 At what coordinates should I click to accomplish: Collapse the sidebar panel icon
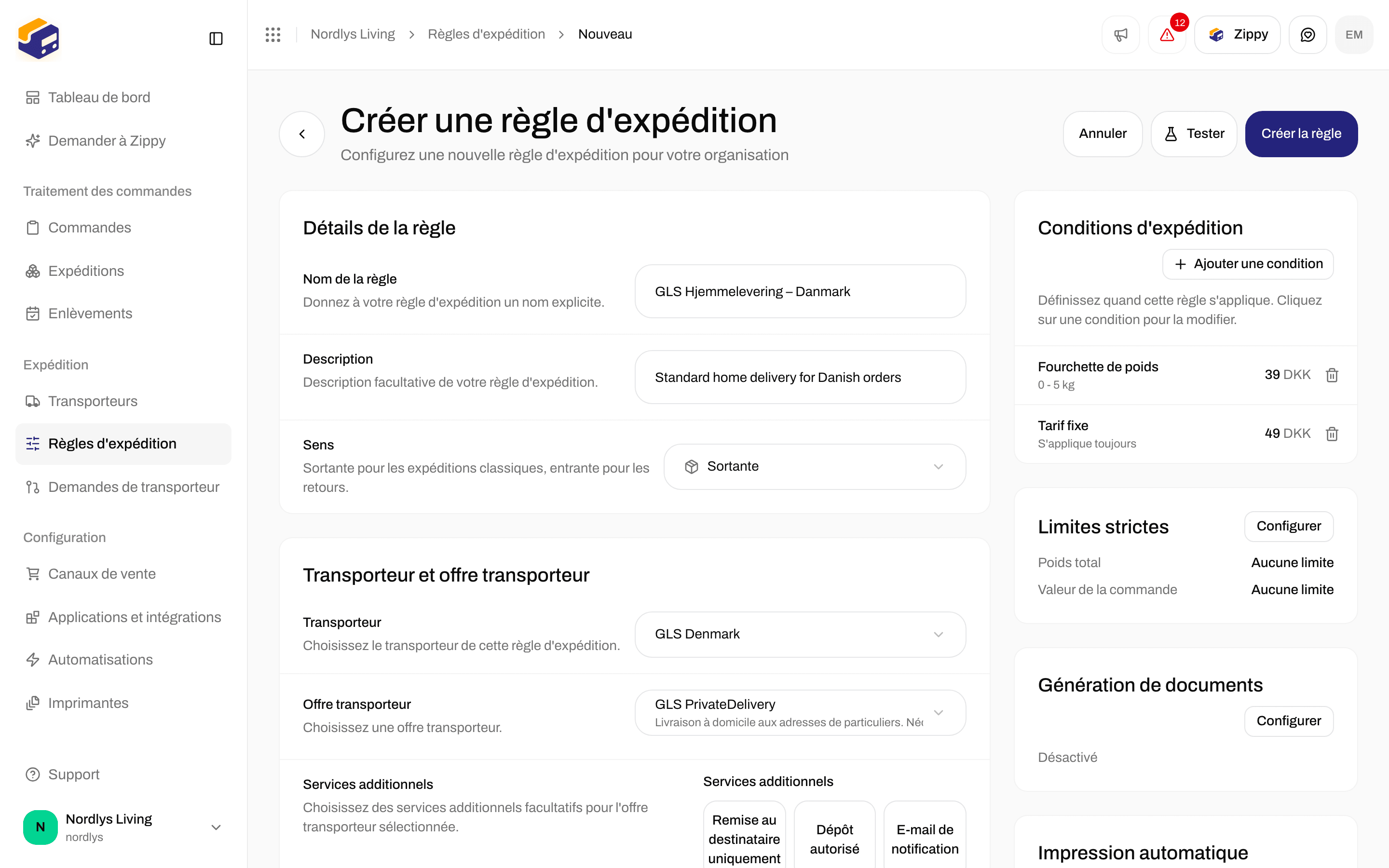(x=216, y=39)
